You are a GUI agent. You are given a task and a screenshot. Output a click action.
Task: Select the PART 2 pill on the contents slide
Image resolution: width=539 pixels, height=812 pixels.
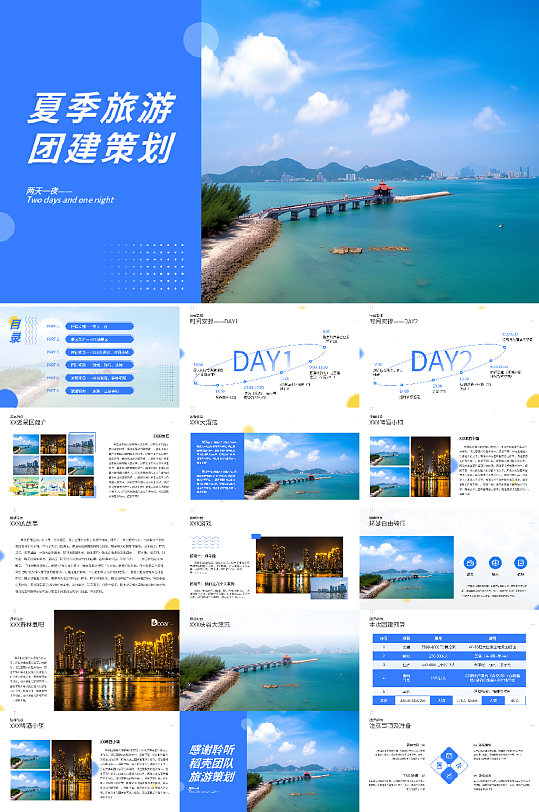[x=99, y=339]
